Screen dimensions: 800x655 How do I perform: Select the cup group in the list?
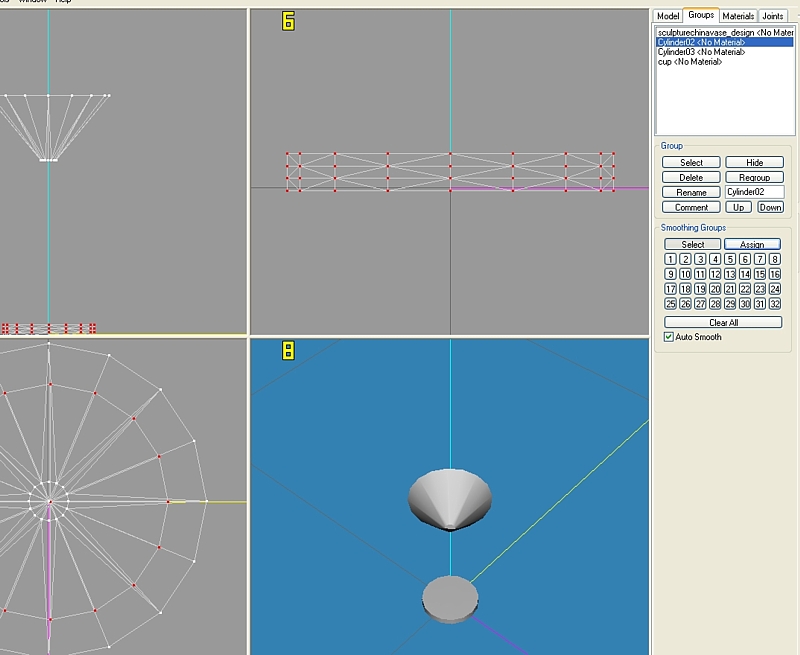(x=689, y=62)
